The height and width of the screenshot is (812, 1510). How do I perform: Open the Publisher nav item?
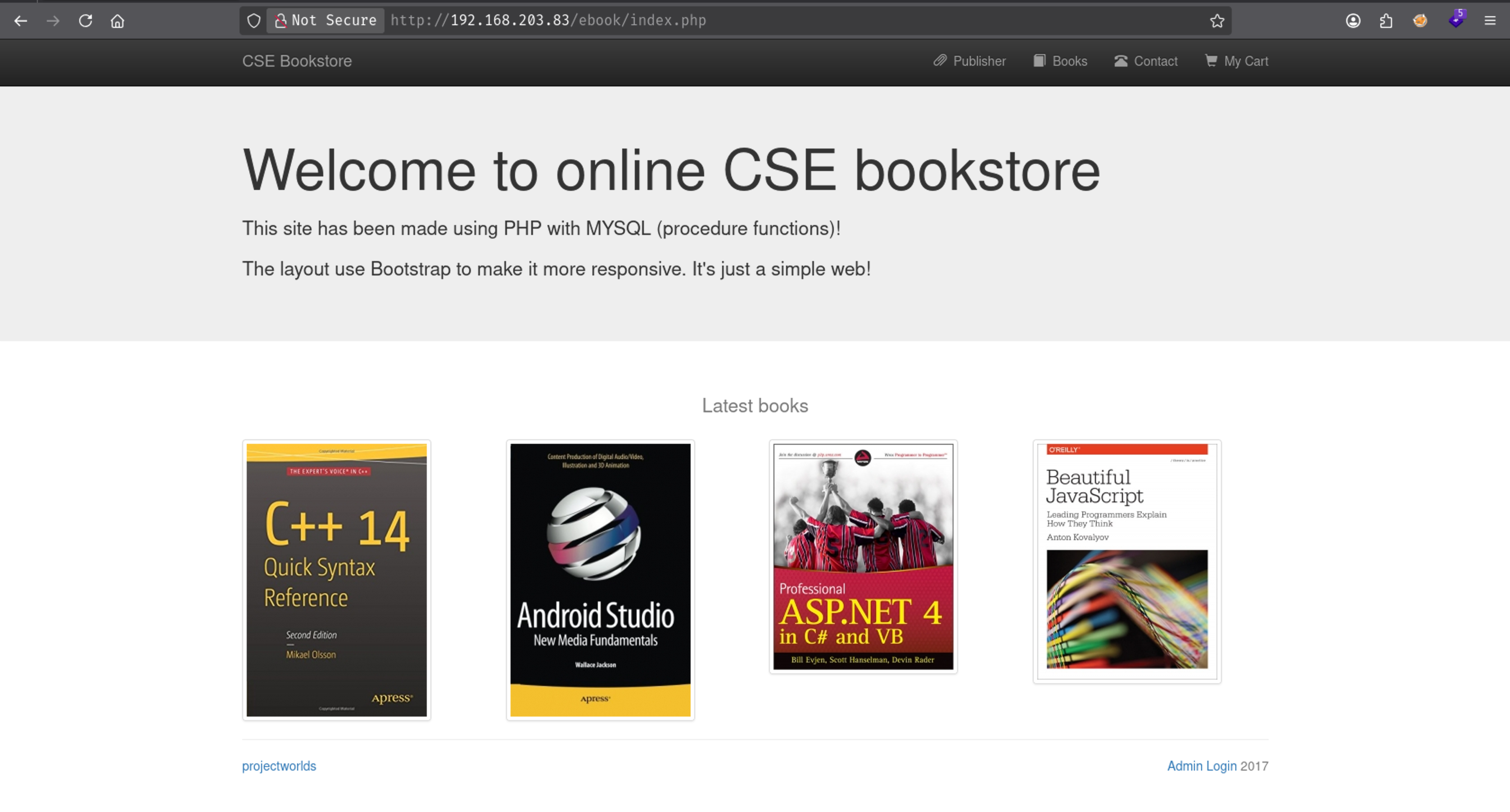[x=970, y=61]
